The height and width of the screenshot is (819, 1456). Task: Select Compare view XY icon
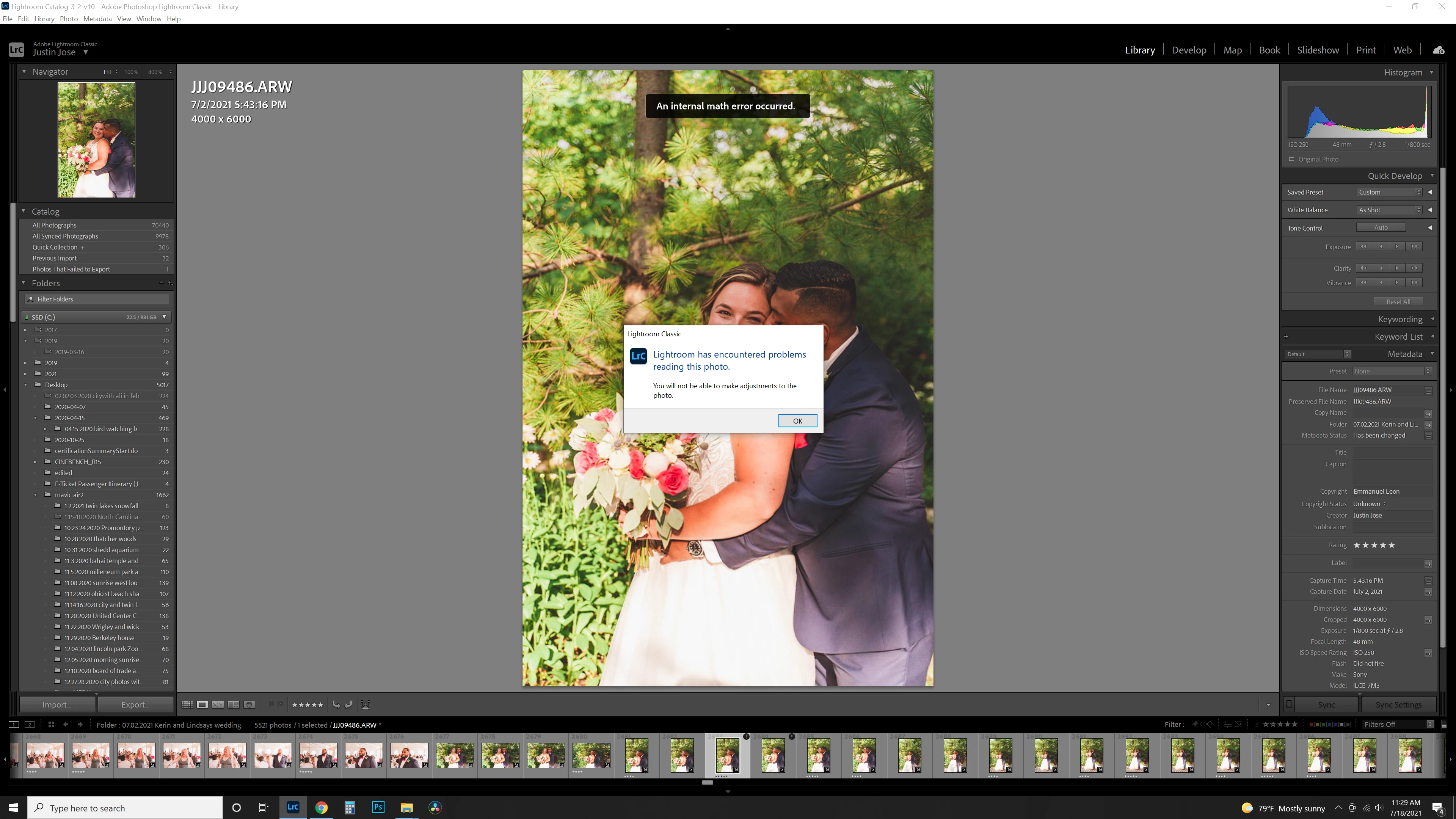pyautogui.click(x=218, y=704)
